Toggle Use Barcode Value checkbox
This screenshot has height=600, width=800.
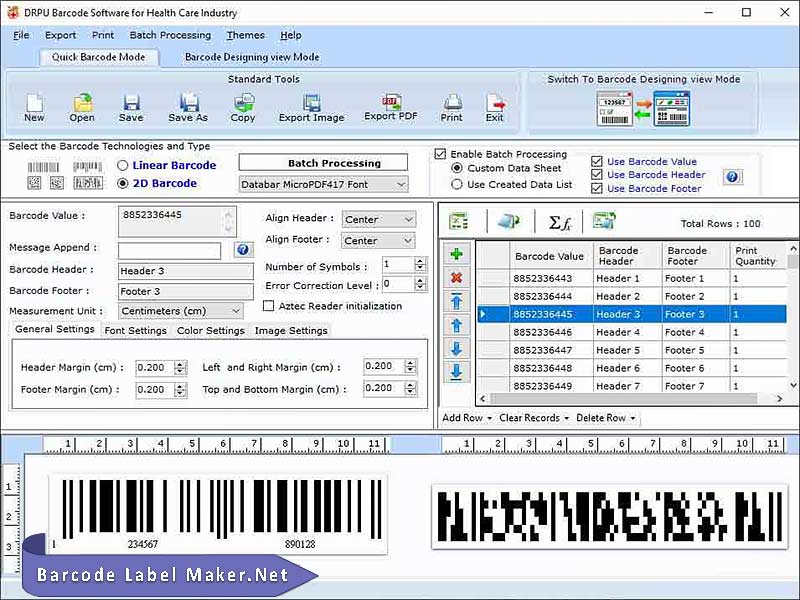(x=596, y=161)
